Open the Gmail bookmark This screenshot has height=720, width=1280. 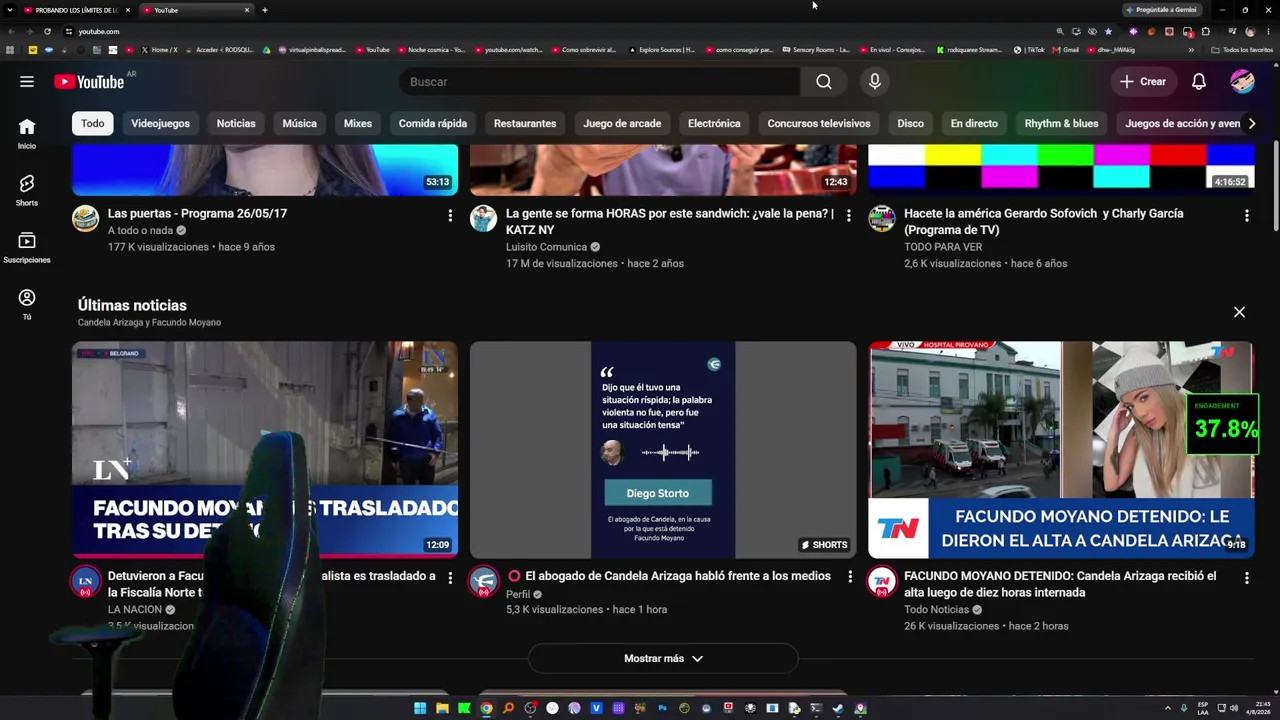pos(1066,50)
